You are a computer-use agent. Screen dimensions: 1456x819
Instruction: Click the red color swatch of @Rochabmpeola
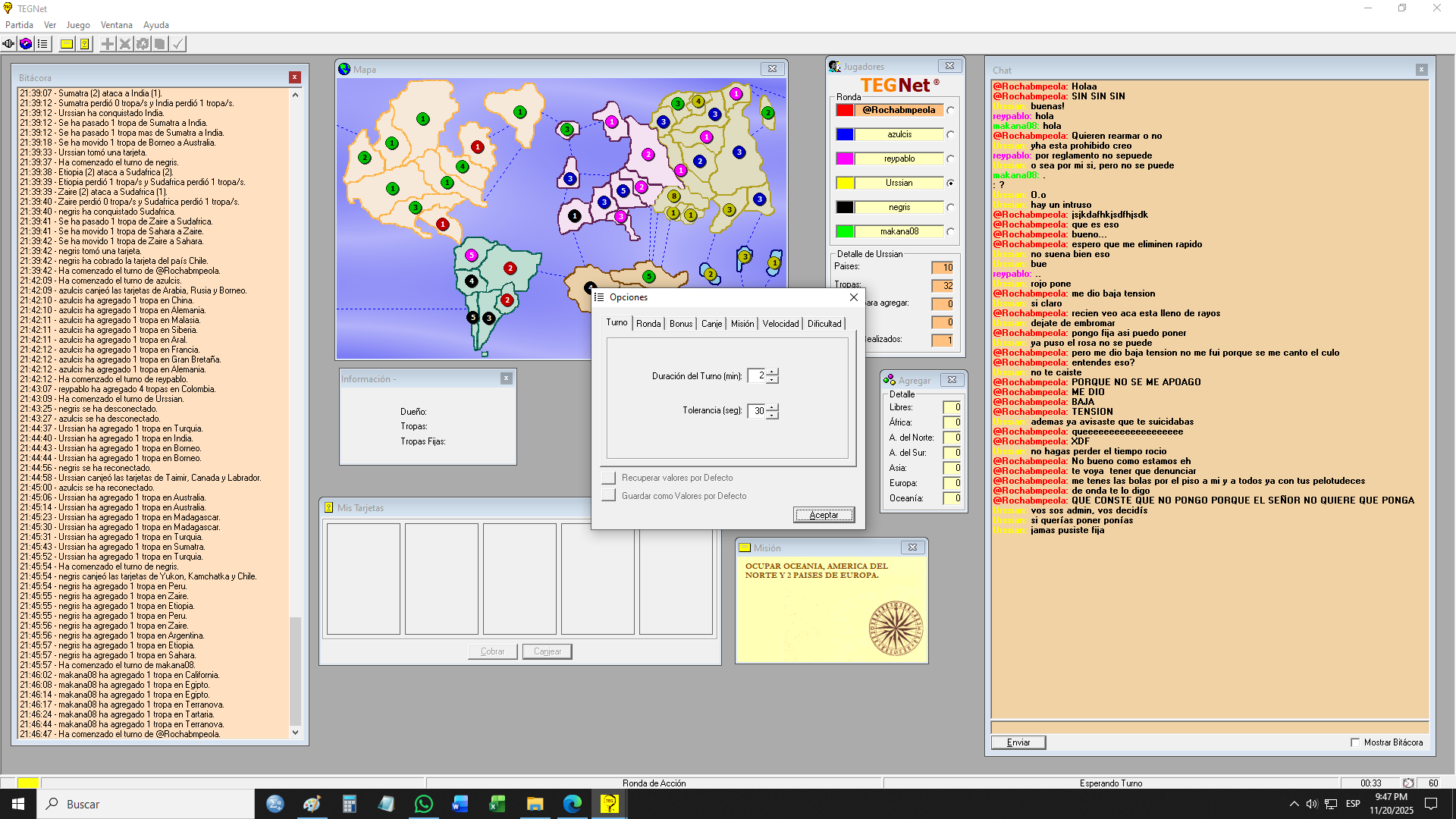[845, 110]
